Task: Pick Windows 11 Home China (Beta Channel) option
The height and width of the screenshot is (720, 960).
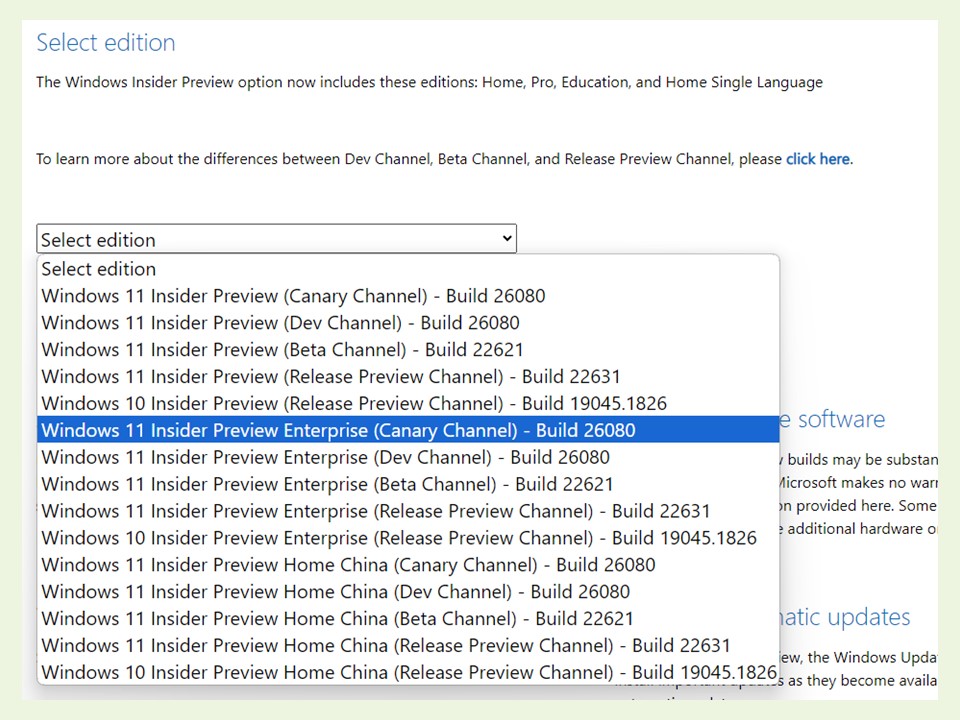Action: coord(408,619)
